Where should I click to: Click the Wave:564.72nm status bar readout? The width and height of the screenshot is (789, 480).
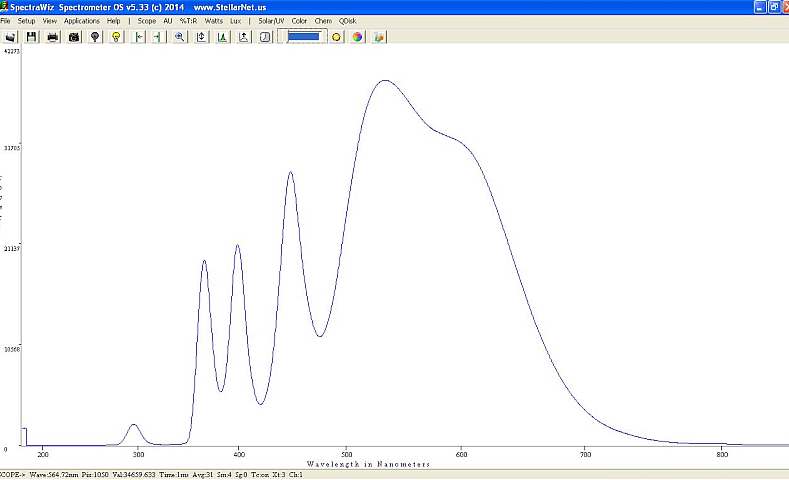click(53, 474)
